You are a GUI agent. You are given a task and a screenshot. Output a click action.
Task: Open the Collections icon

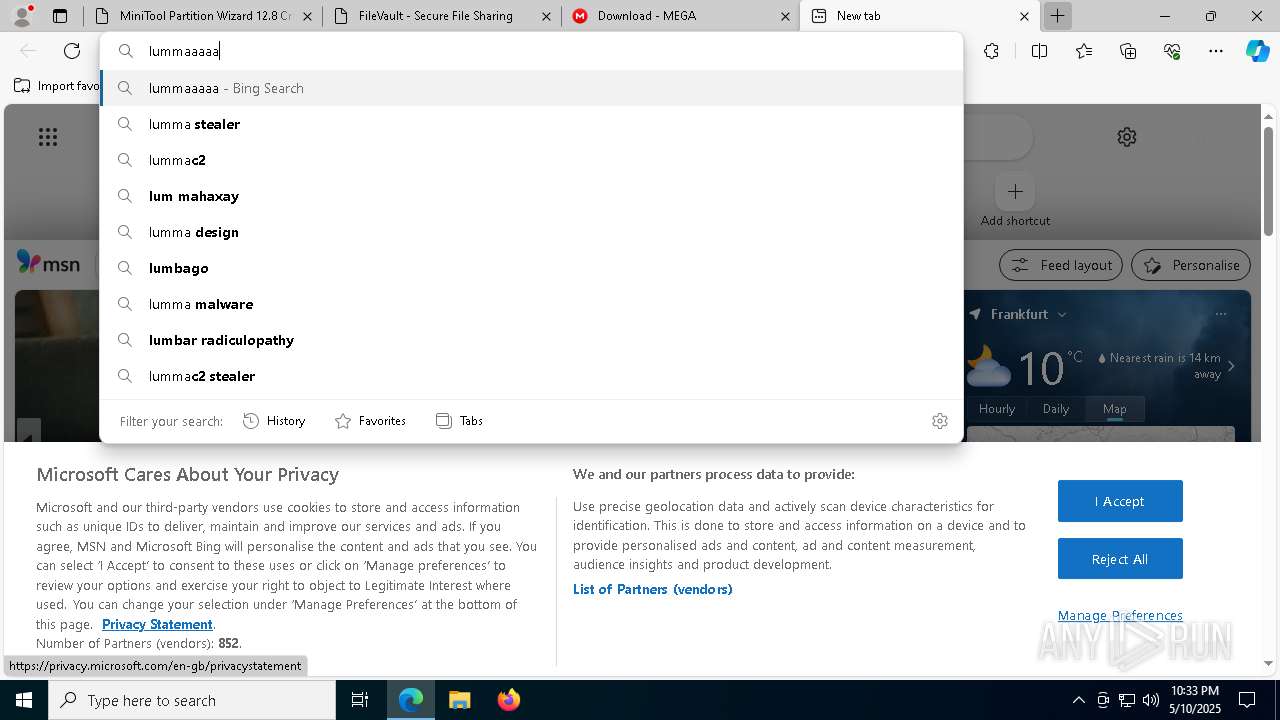(1128, 51)
